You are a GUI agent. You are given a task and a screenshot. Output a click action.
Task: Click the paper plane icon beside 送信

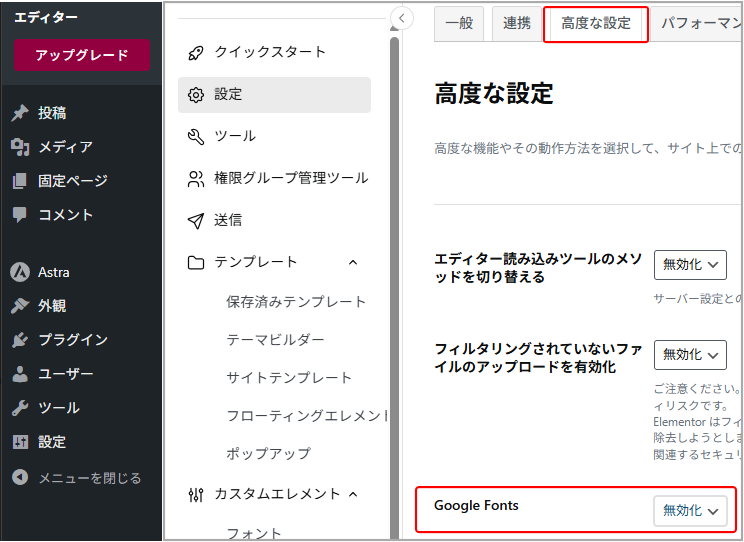(196, 220)
